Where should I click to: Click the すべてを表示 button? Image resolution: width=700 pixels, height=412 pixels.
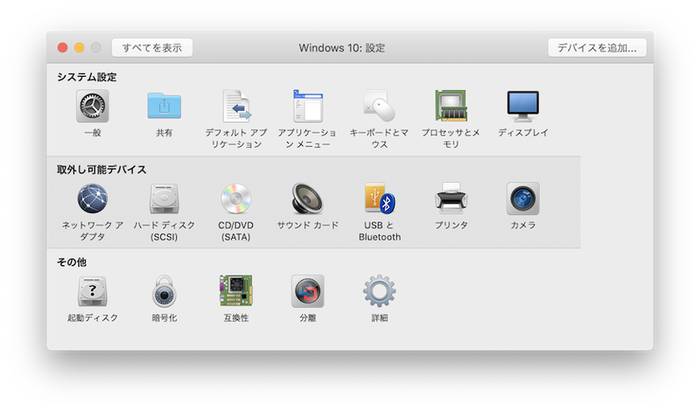(152, 48)
